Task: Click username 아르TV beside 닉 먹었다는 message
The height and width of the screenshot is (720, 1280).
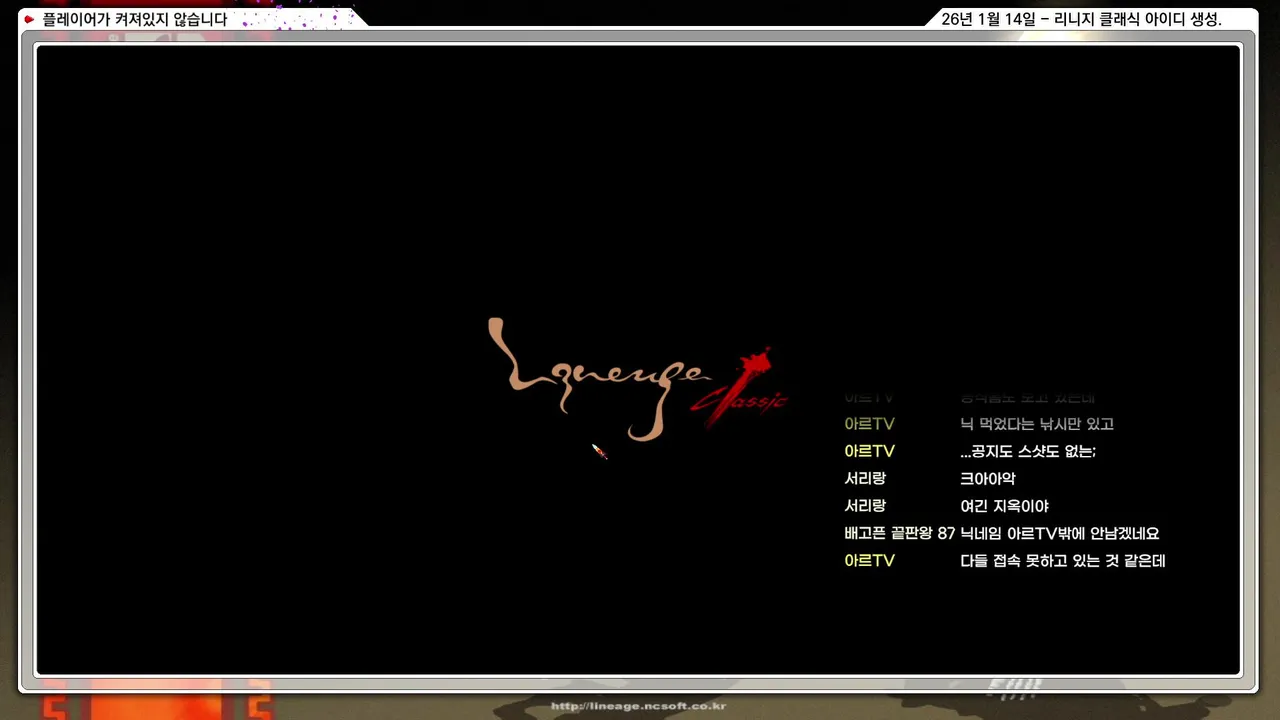Action: [x=870, y=424]
